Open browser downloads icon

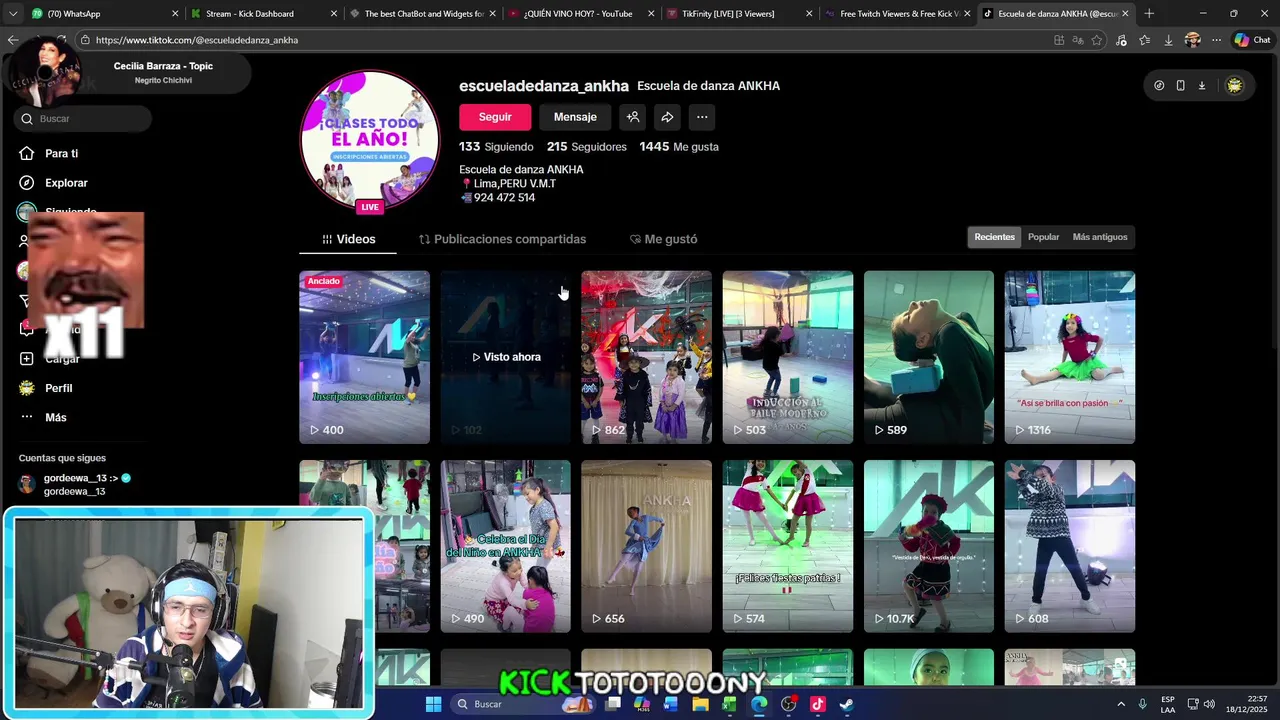tap(1168, 40)
